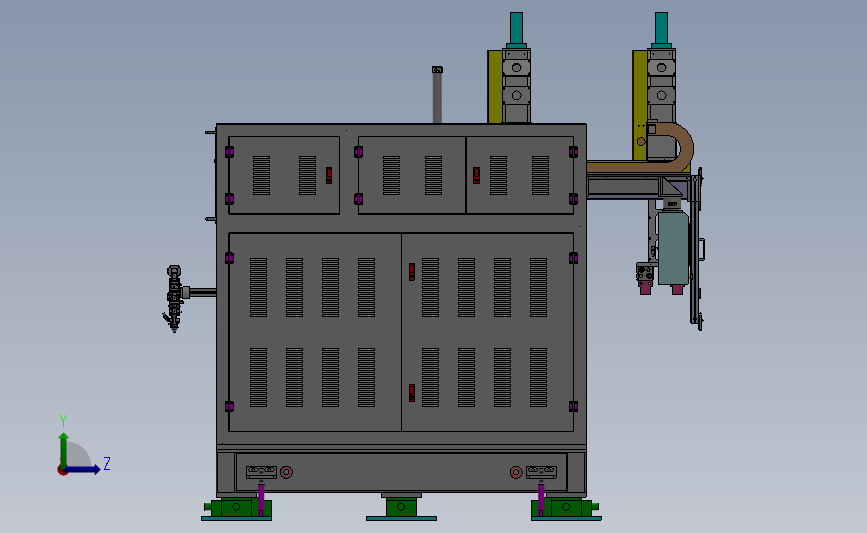Click the green Y axis arrow of the triad
This screenshot has height=533, width=867.
click(x=64, y=450)
